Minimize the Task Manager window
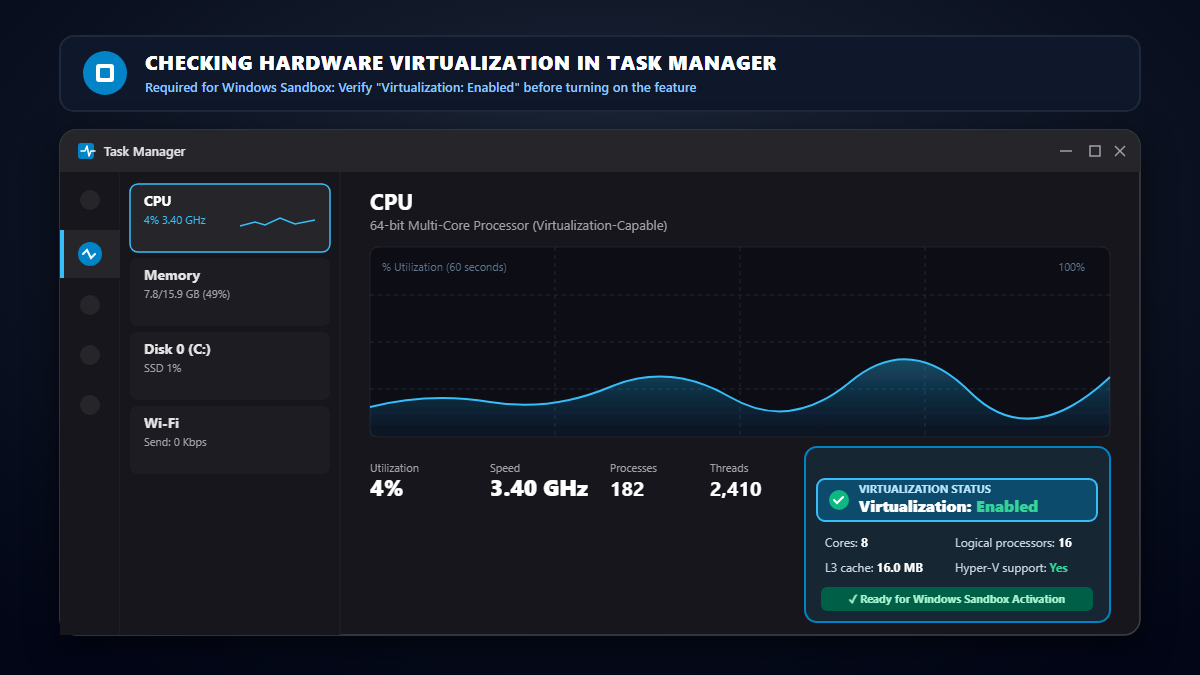The image size is (1200, 675). pos(1067,151)
